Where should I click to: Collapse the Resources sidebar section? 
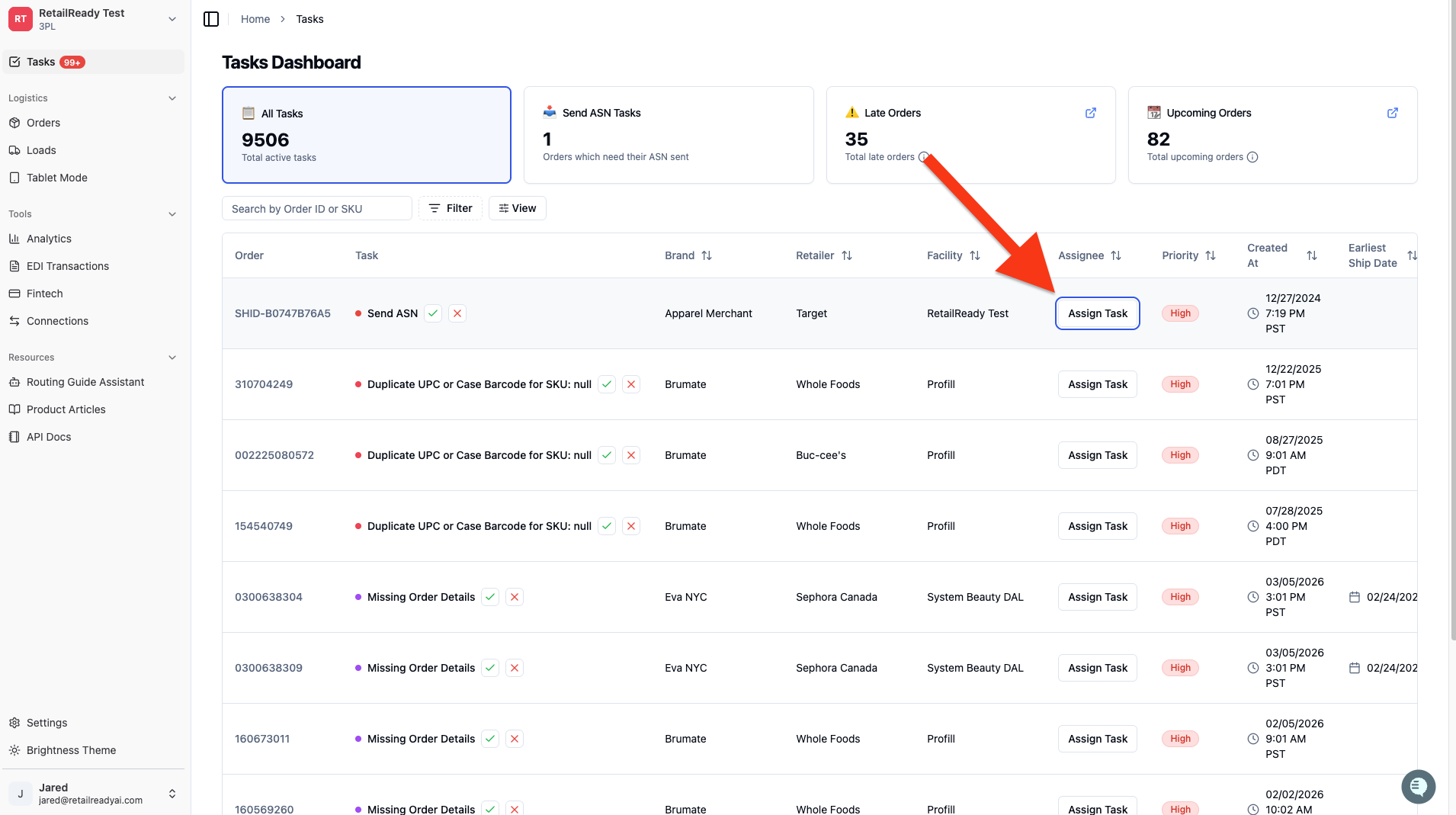pos(172,358)
